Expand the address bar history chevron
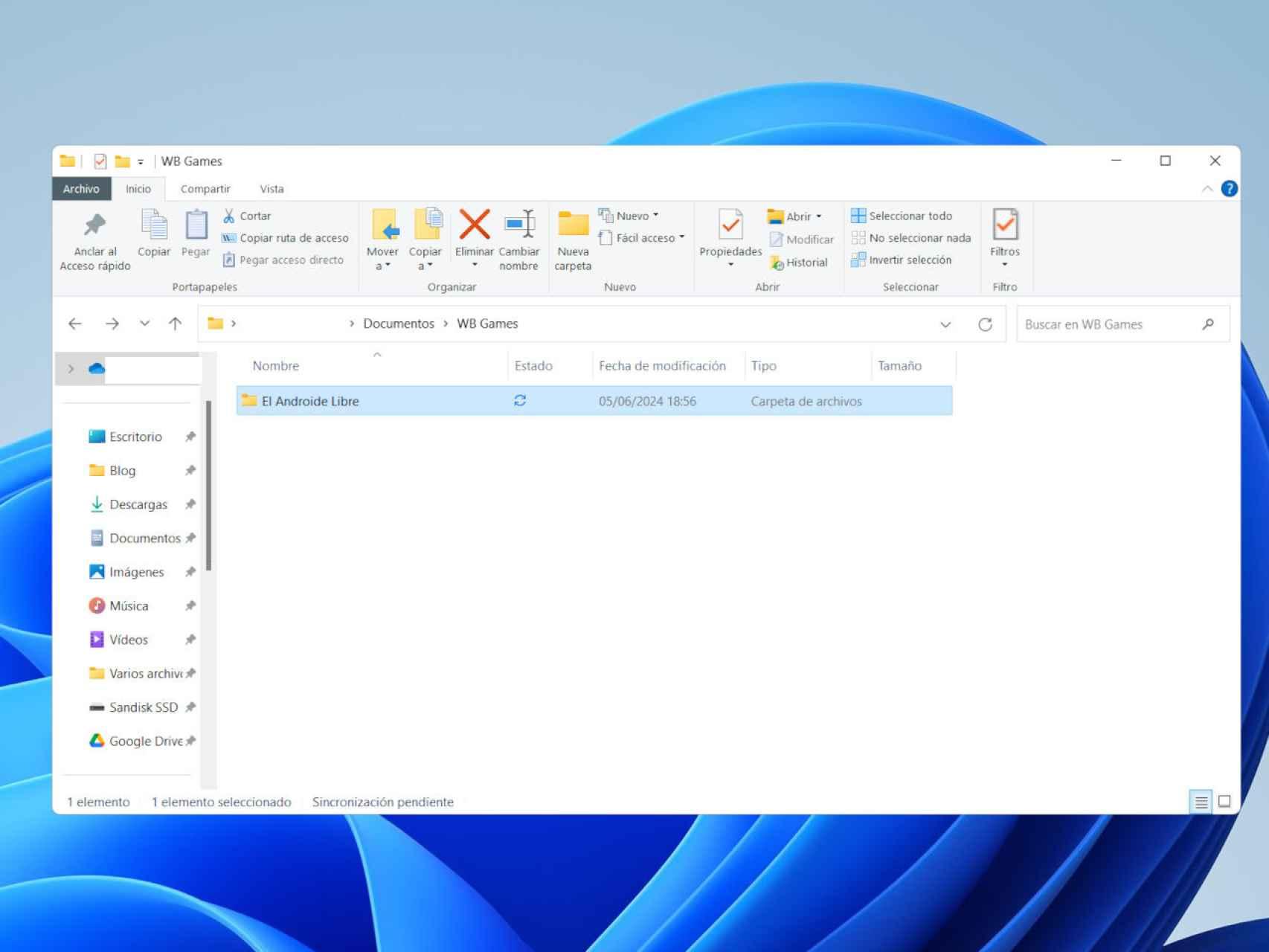This screenshot has width=1269, height=952. (945, 324)
